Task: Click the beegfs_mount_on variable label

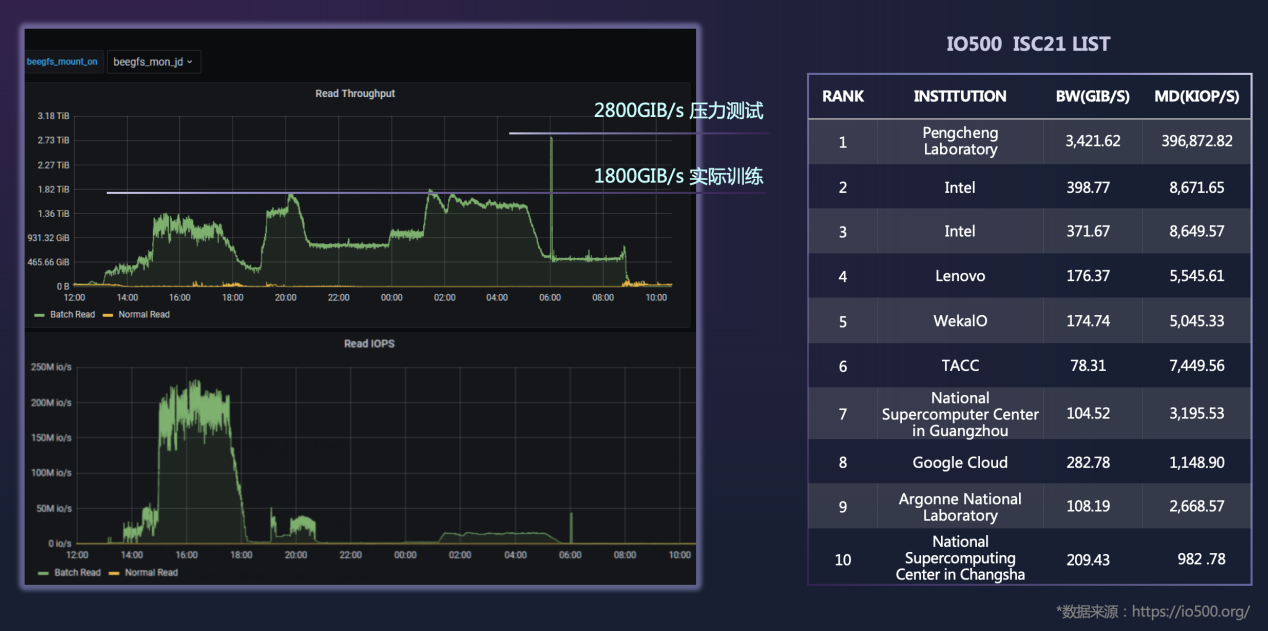Action: coord(63,62)
